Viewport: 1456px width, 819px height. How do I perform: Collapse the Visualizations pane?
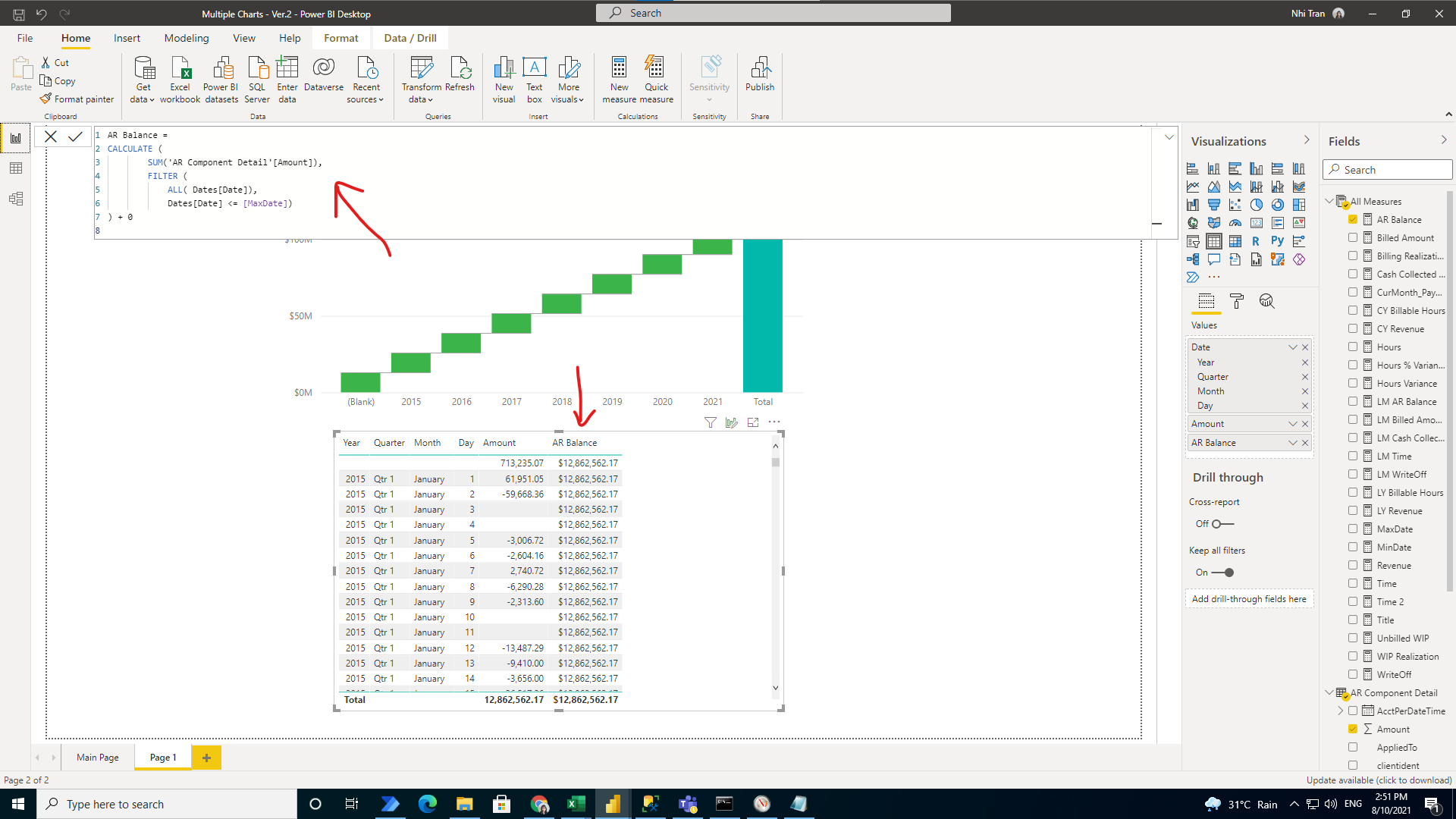coord(1307,140)
